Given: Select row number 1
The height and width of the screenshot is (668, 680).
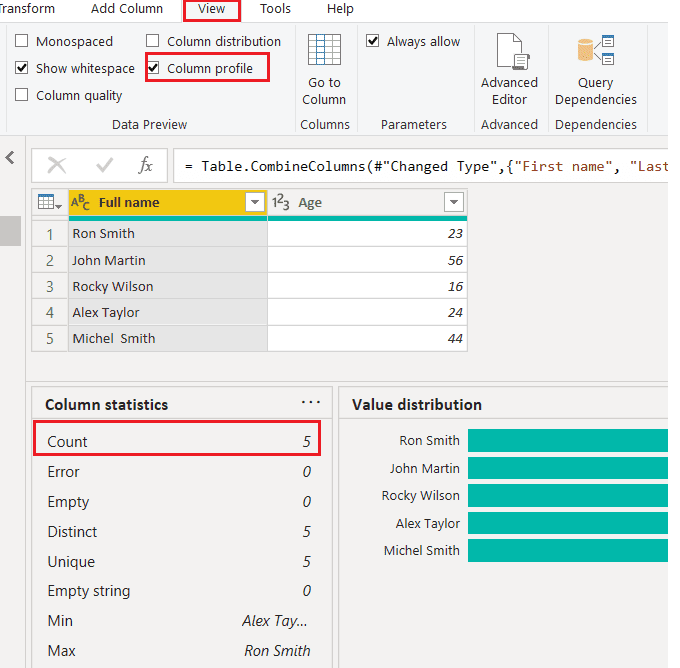Looking at the screenshot, I should point(50,234).
